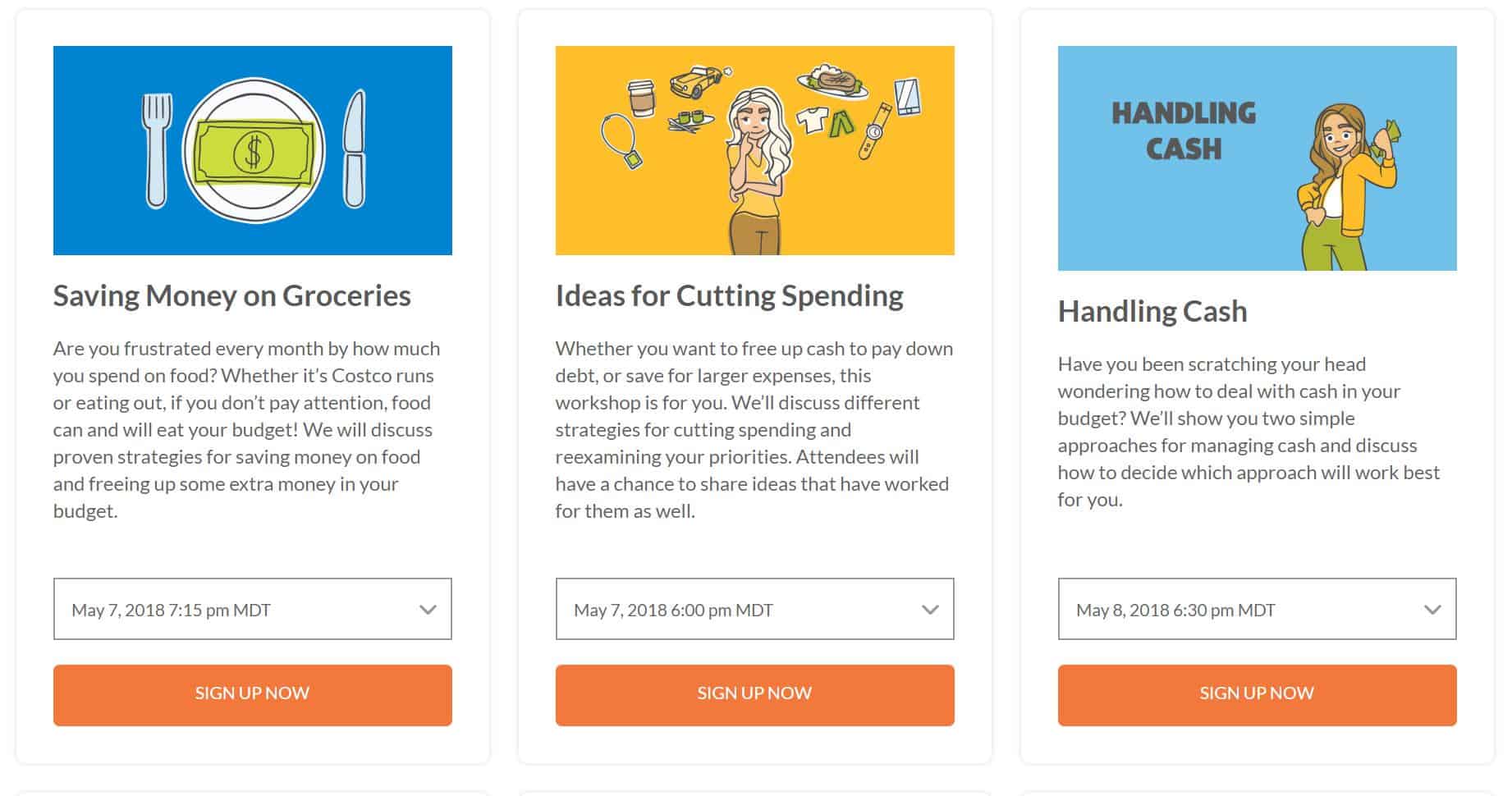Image resolution: width=1512 pixels, height=796 pixels.
Task: Click the fork icon in groceries banner
Action: pyautogui.click(x=158, y=149)
